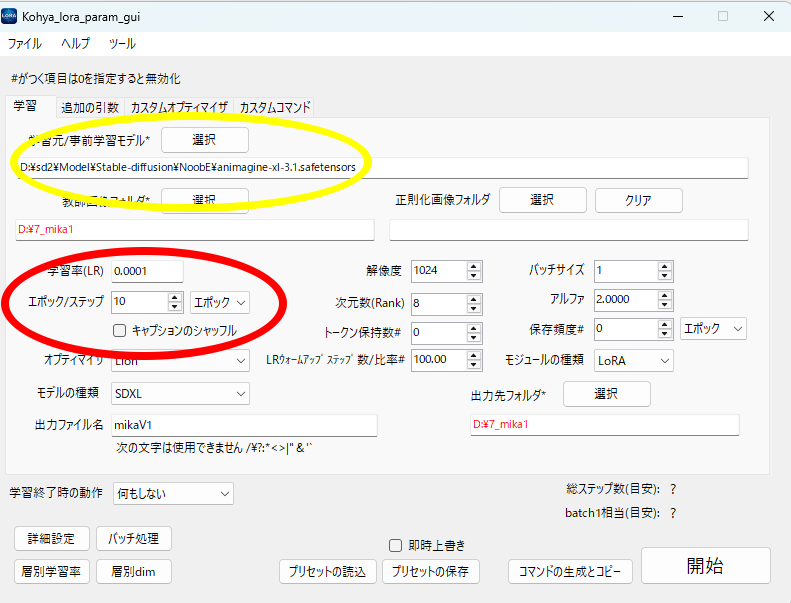Increase the resolution value with up arrow

(474, 266)
